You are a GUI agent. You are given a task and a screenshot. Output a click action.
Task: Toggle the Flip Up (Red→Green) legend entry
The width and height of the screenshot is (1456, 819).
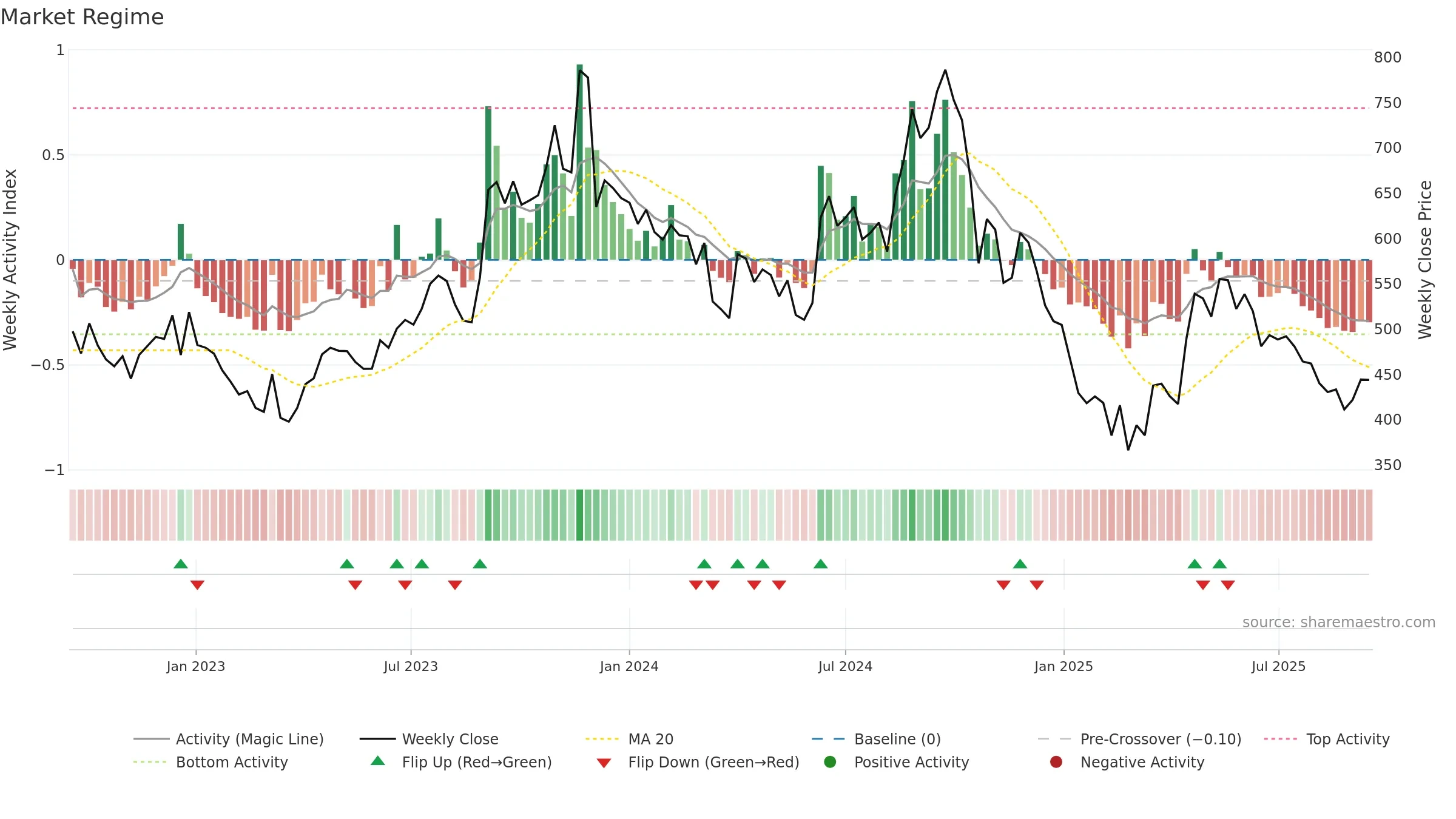click(461, 762)
